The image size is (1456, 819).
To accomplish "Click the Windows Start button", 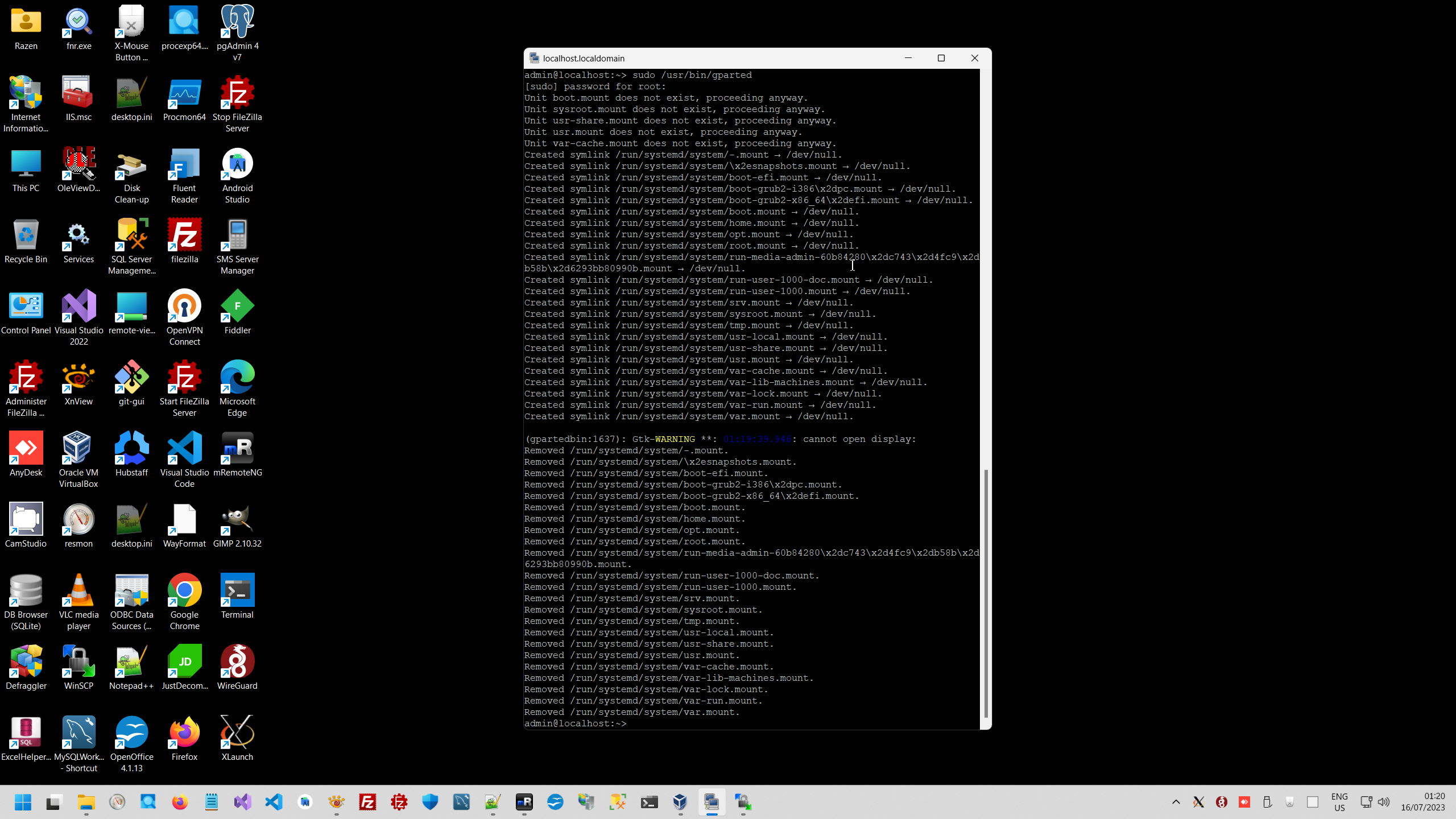I will coord(23,802).
